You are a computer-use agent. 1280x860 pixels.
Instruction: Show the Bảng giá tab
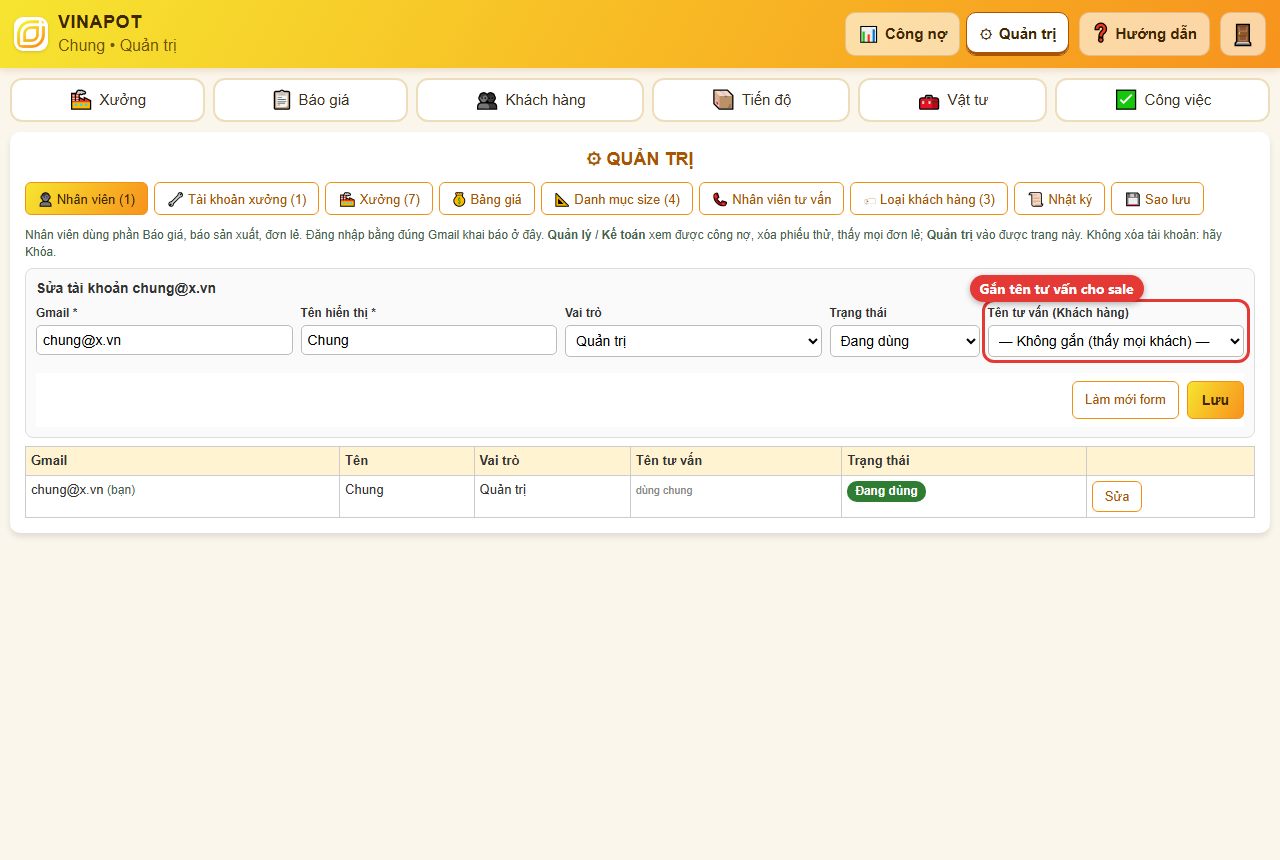coord(487,199)
